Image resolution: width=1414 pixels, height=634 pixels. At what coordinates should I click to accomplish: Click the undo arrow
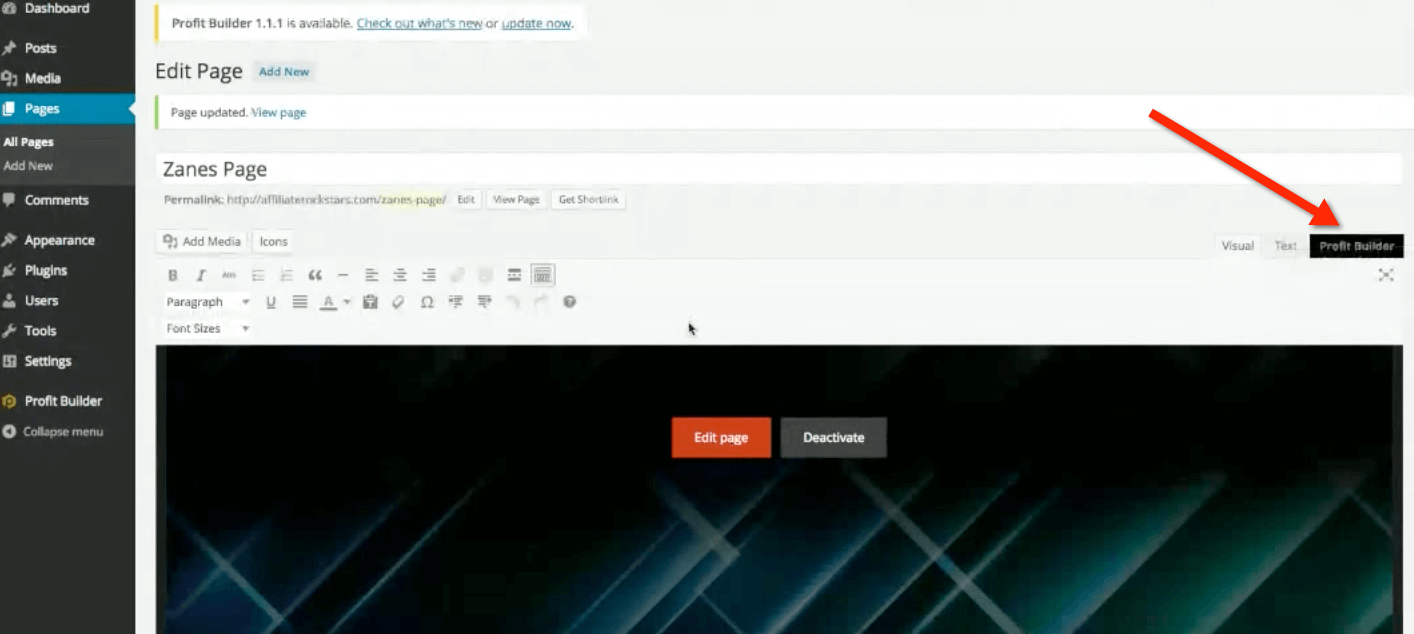point(513,302)
